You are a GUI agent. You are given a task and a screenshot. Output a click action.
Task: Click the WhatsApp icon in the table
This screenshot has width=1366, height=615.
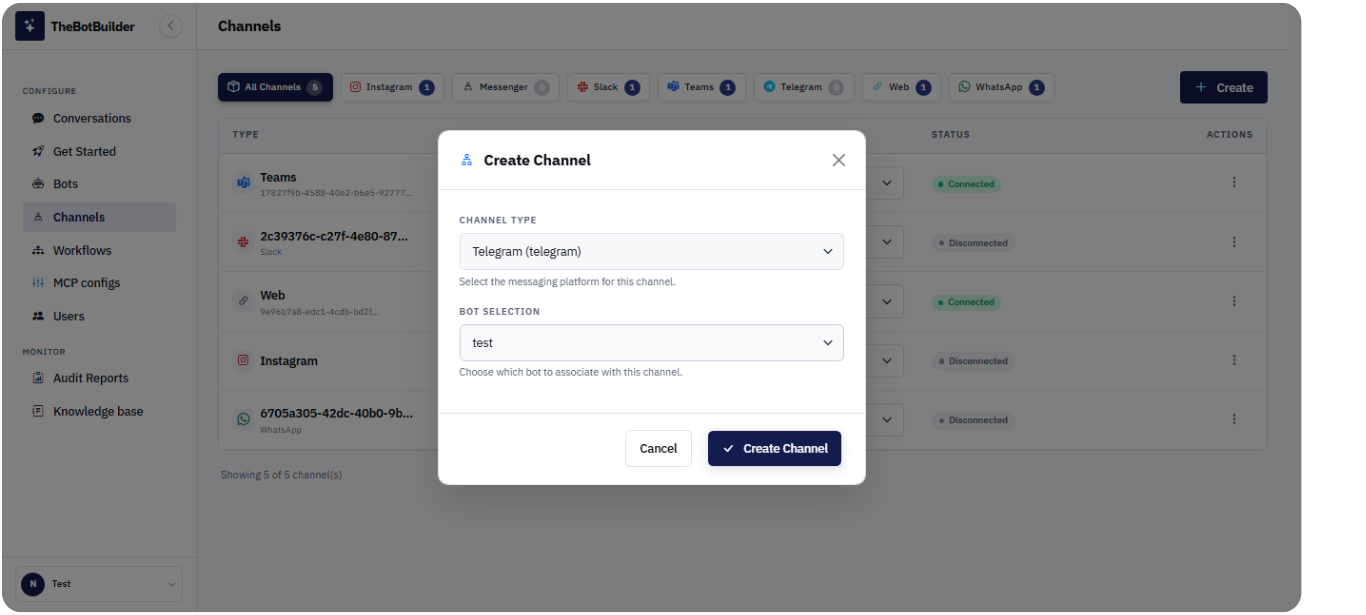point(243,419)
